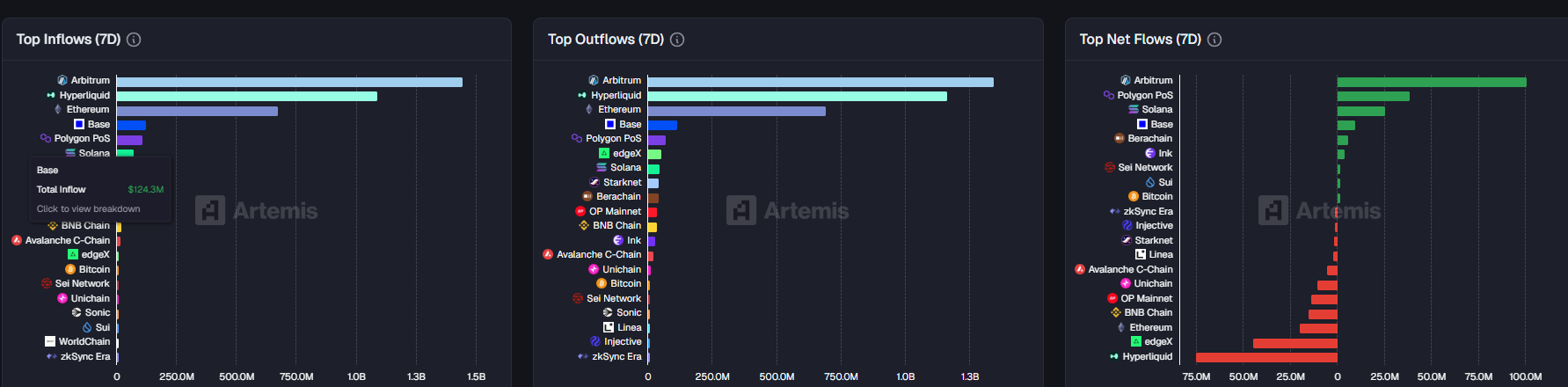
Task: Select the Hyperliquid icon in Top Outflows chart
Action: coord(582,95)
